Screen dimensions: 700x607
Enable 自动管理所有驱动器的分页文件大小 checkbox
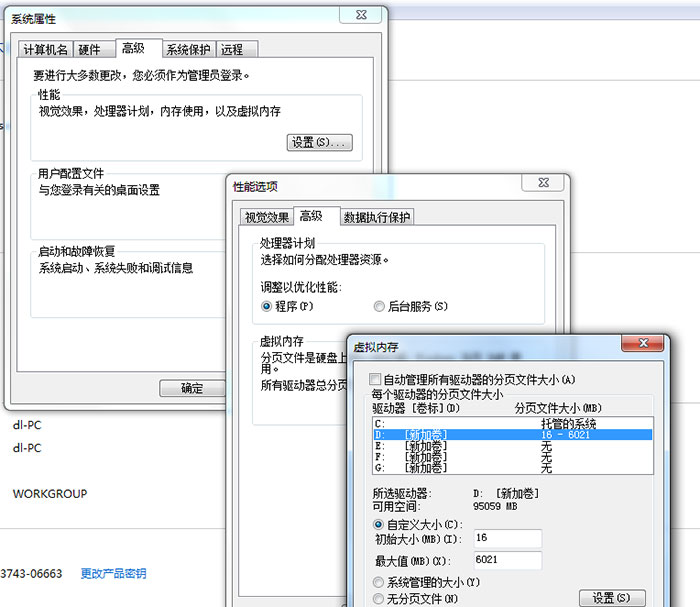pyautogui.click(x=375, y=380)
